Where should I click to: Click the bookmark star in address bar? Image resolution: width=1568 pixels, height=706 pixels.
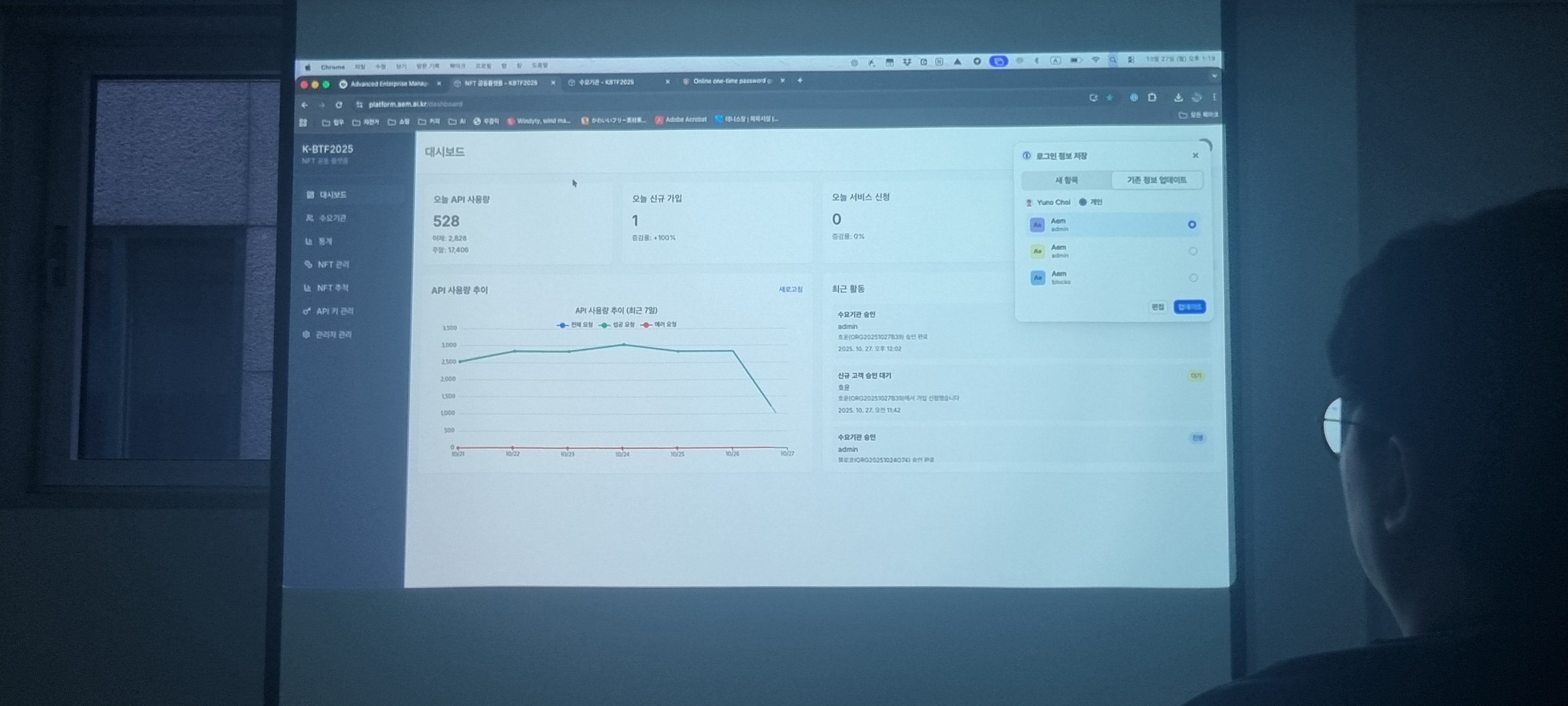click(1109, 98)
